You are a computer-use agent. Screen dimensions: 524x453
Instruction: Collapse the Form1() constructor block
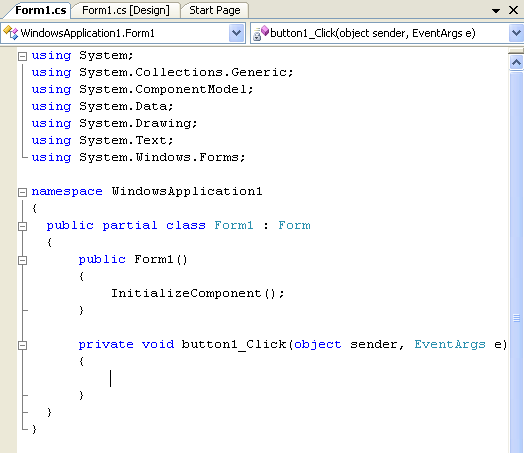click(x=22, y=260)
